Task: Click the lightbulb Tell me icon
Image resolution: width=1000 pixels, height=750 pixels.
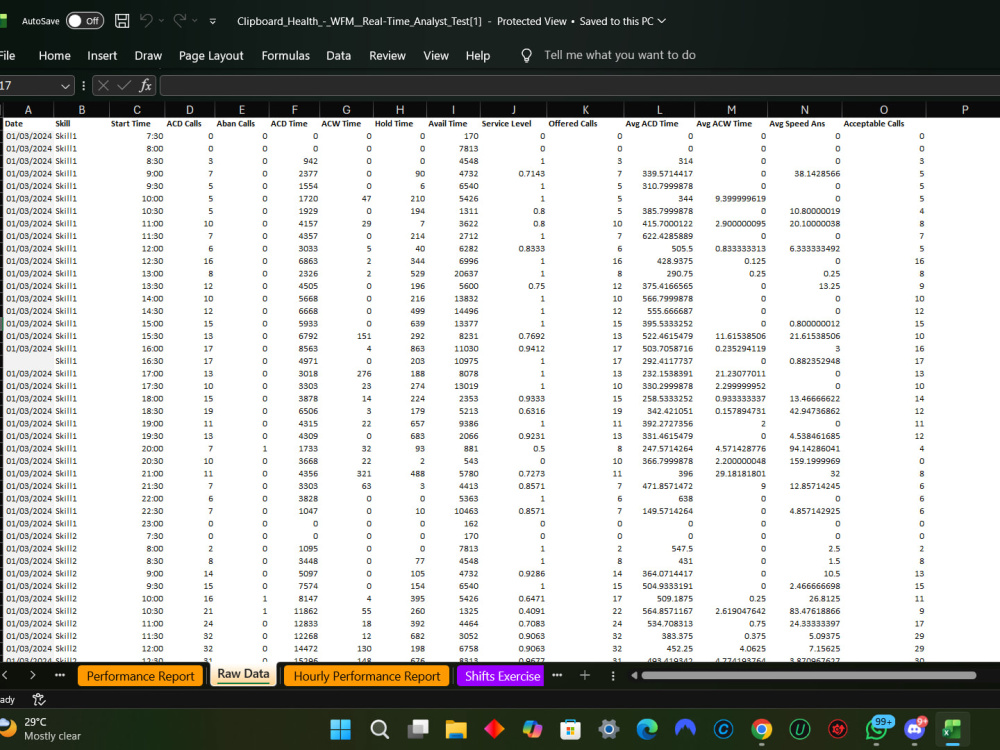Action: pos(526,55)
